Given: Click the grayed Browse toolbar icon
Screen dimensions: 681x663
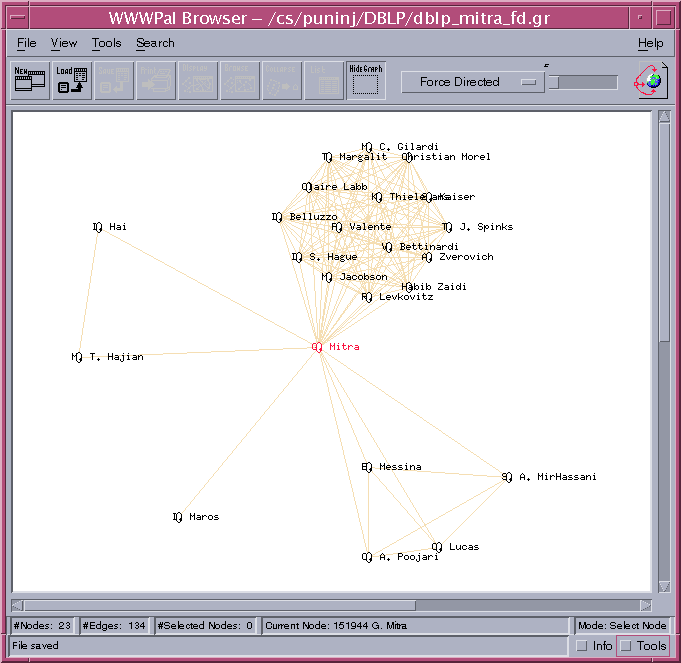Looking at the screenshot, I should click(x=240, y=81).
